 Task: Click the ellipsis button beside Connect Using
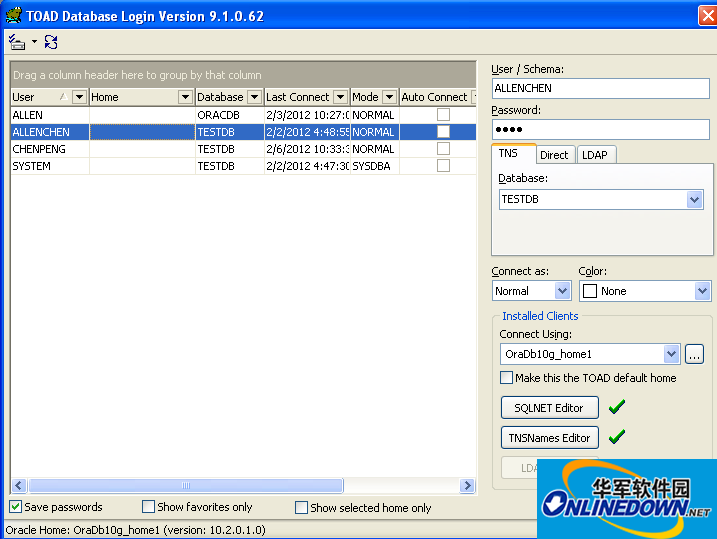[694, 354]
